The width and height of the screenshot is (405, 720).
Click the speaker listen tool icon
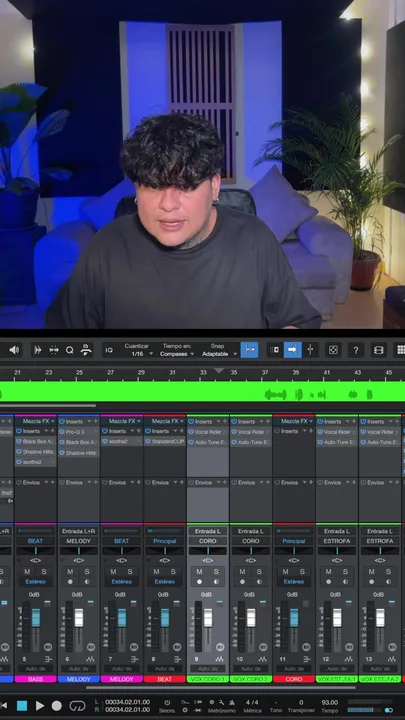tap(14, 350)
